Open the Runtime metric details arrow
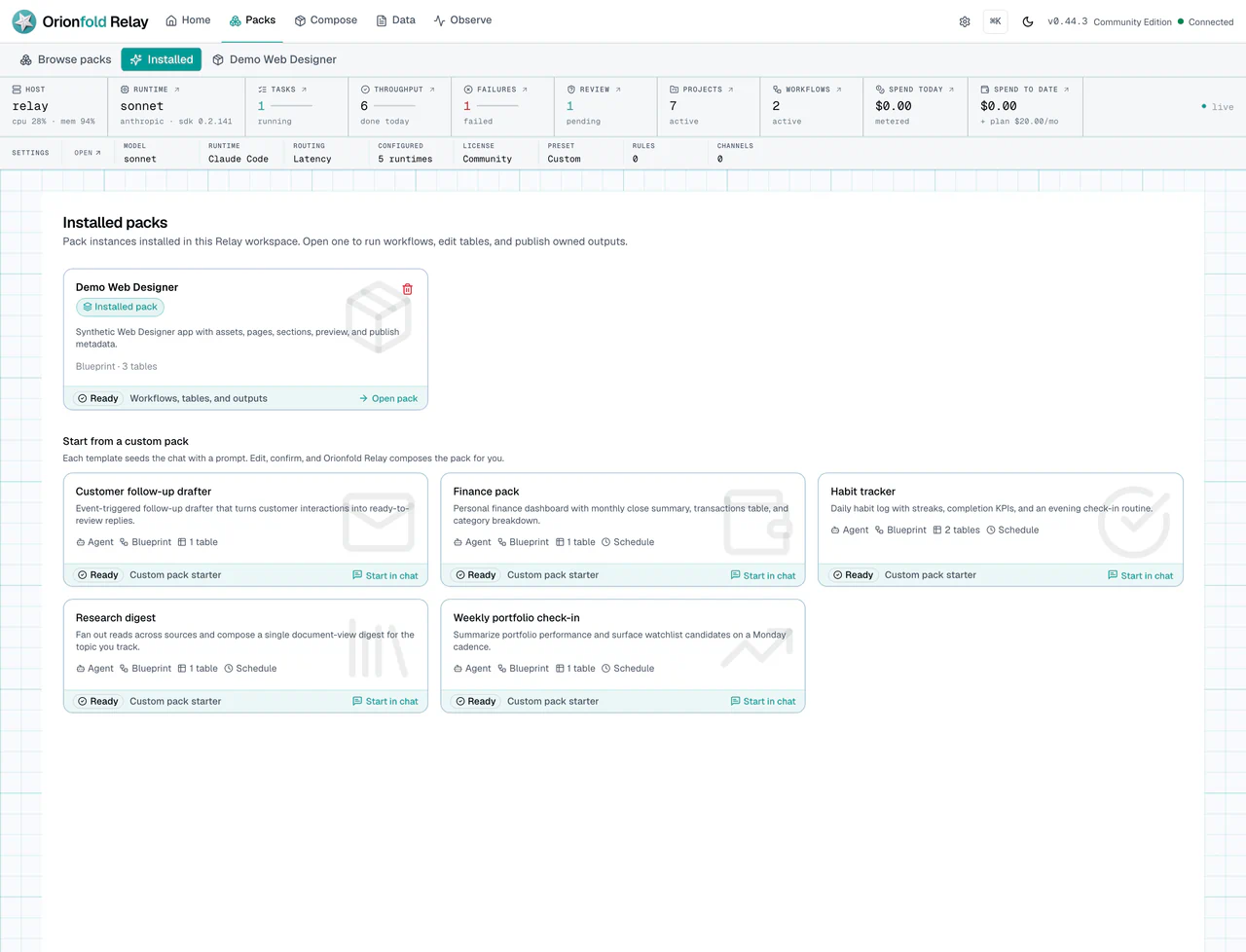 (176, 90)
